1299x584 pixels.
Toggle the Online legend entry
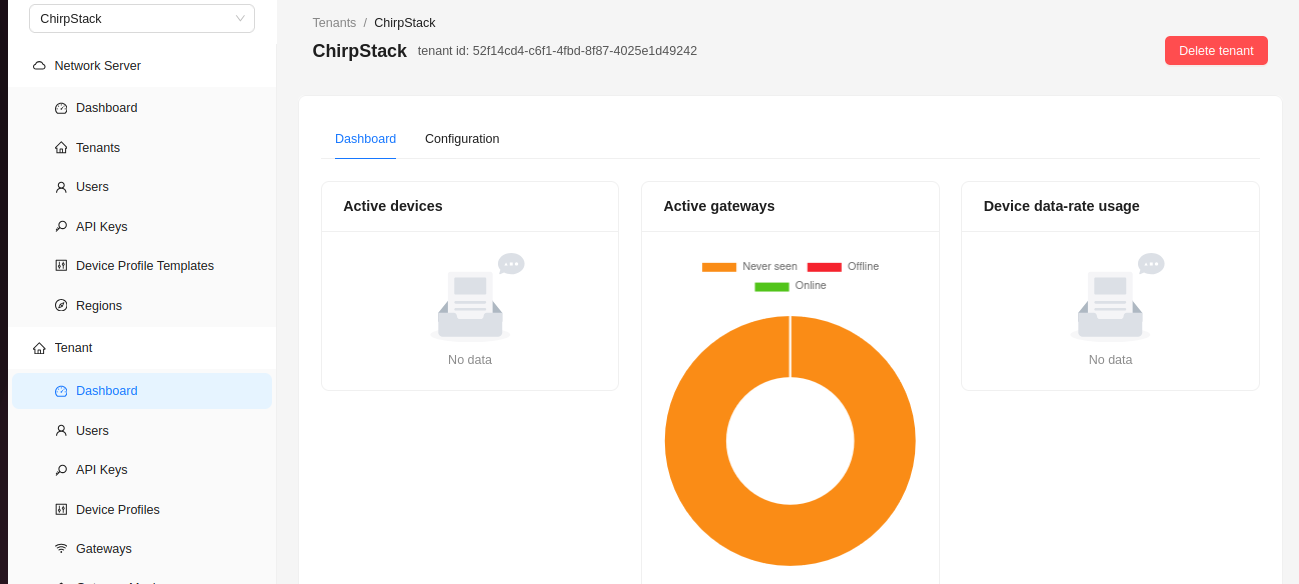(790, 286)
